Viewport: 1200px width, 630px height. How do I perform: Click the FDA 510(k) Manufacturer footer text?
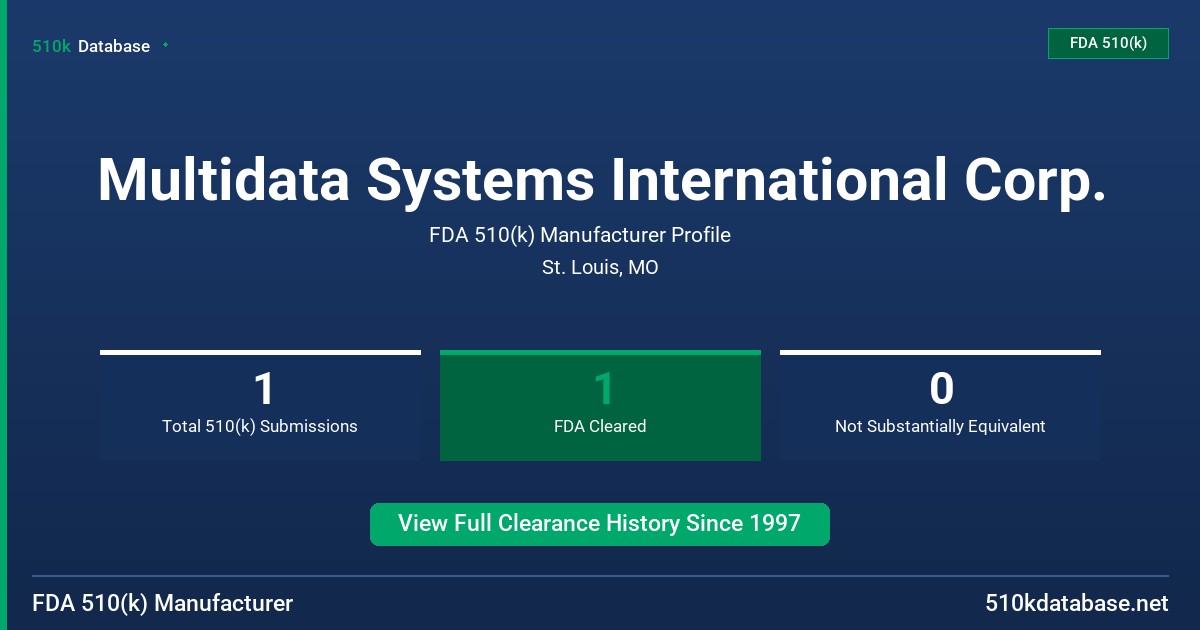coord(163,603)
